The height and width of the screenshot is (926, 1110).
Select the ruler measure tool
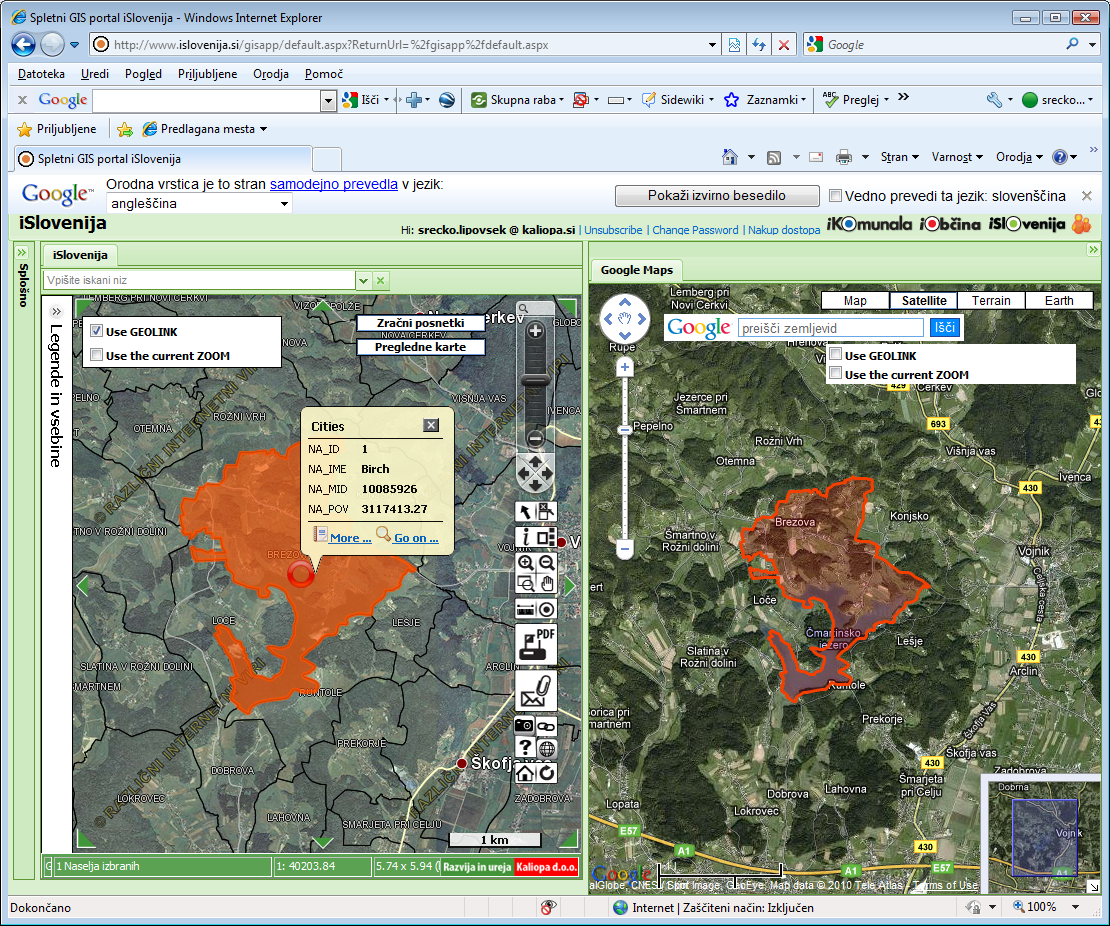coord(525,610)
